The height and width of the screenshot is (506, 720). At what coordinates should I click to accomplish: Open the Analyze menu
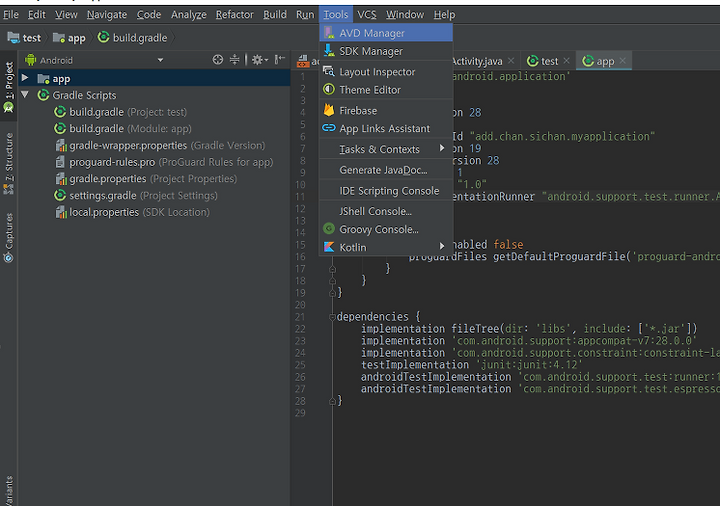pos(189,15)
